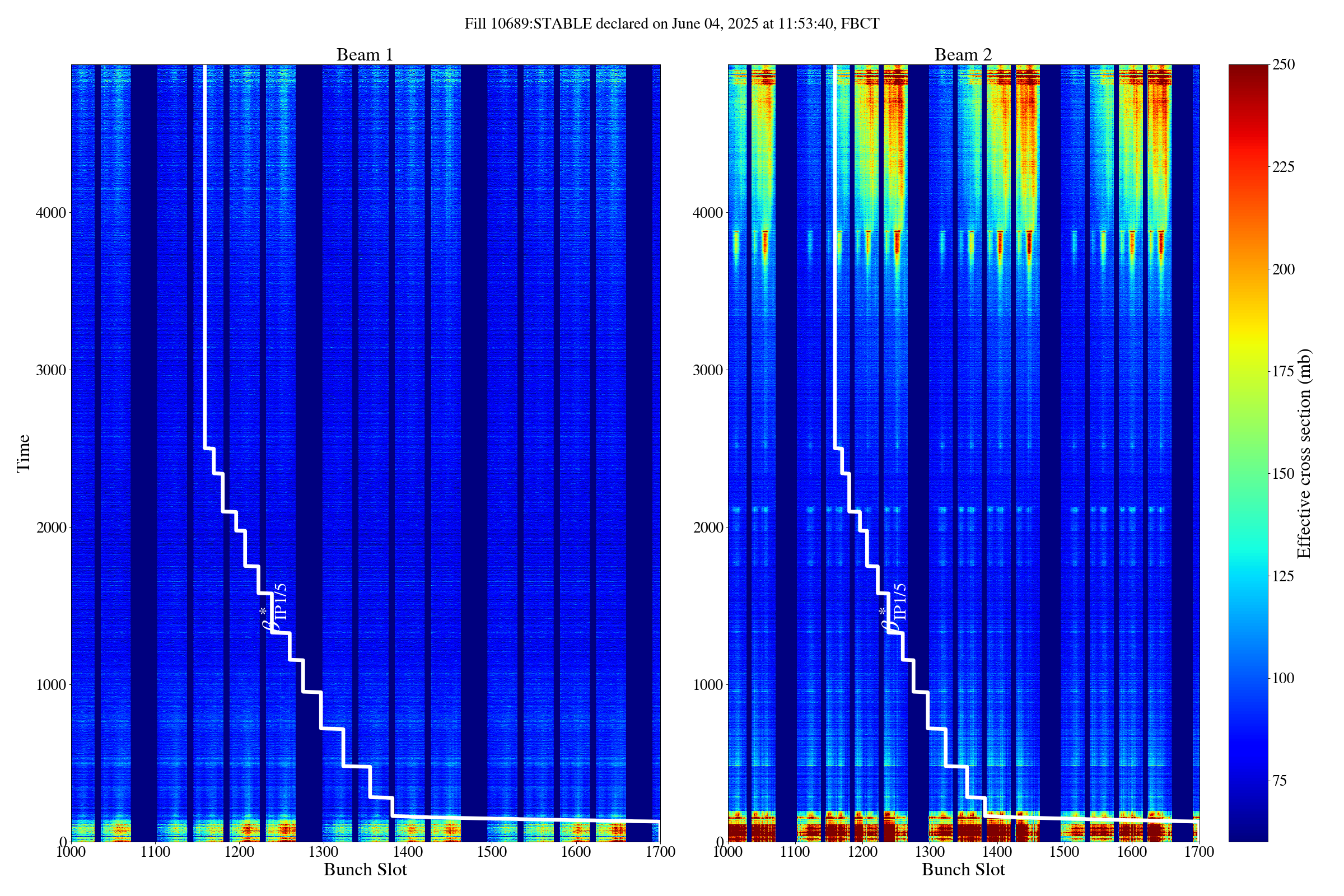Click the 1700 tick on Beam 2 x-axis
The width and height of the screenshot is (1344, 896).
(x=1199, y=852)
